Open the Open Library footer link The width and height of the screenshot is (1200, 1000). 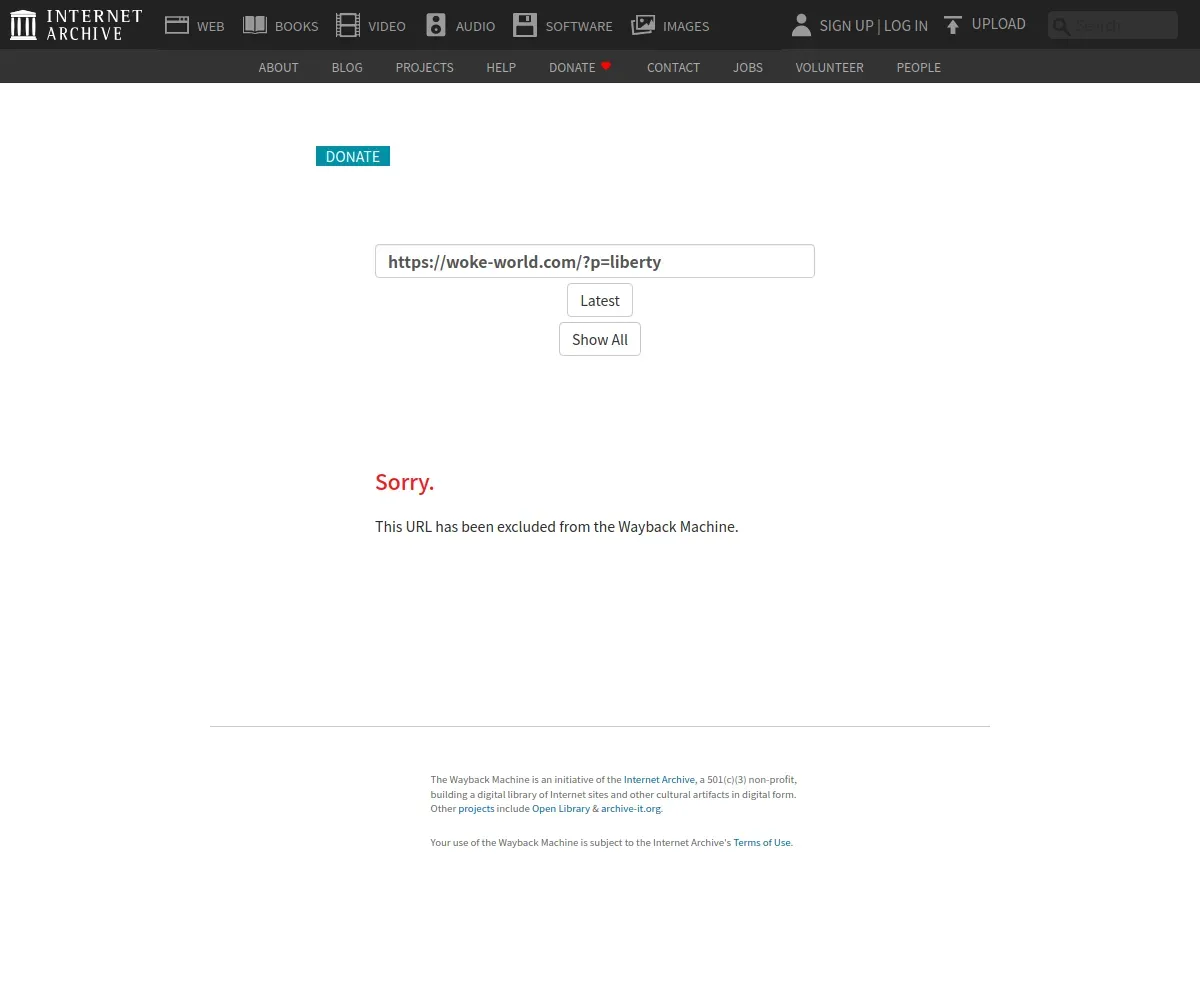(561, 808)
